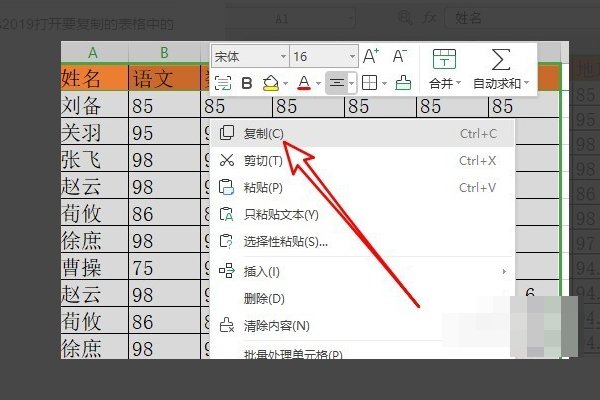Click the zoom magnifier icon near formula bar

click(x=405, y=18)
